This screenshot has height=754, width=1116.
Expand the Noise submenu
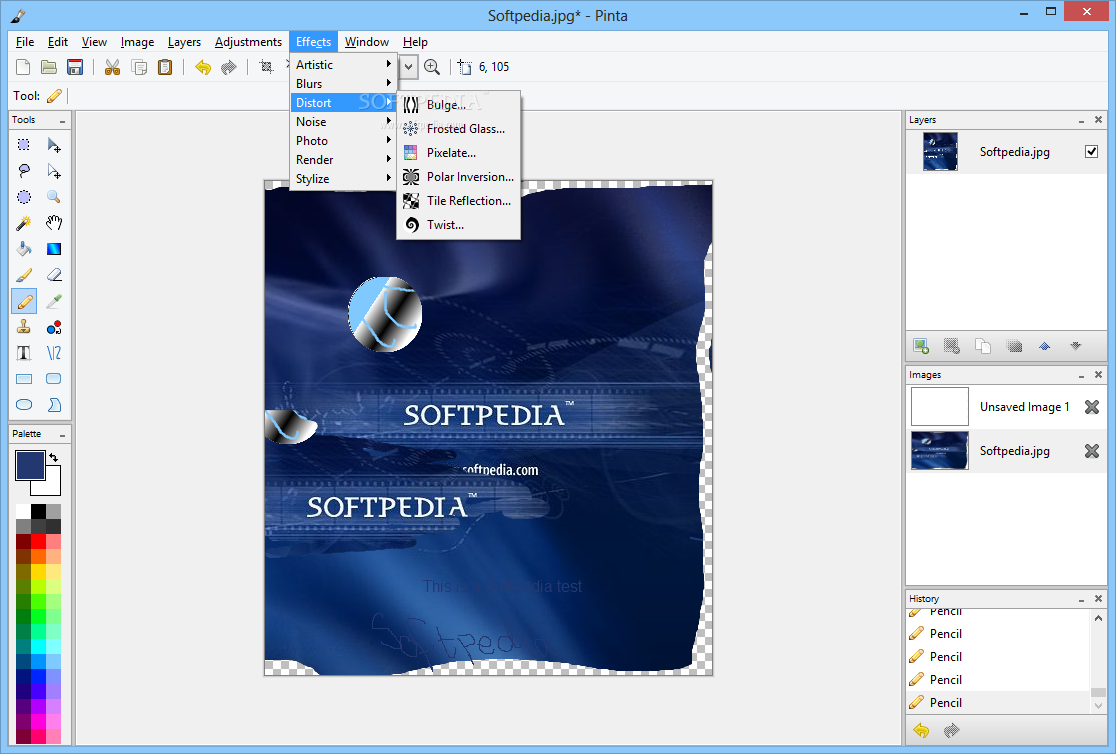pos(343,122)
